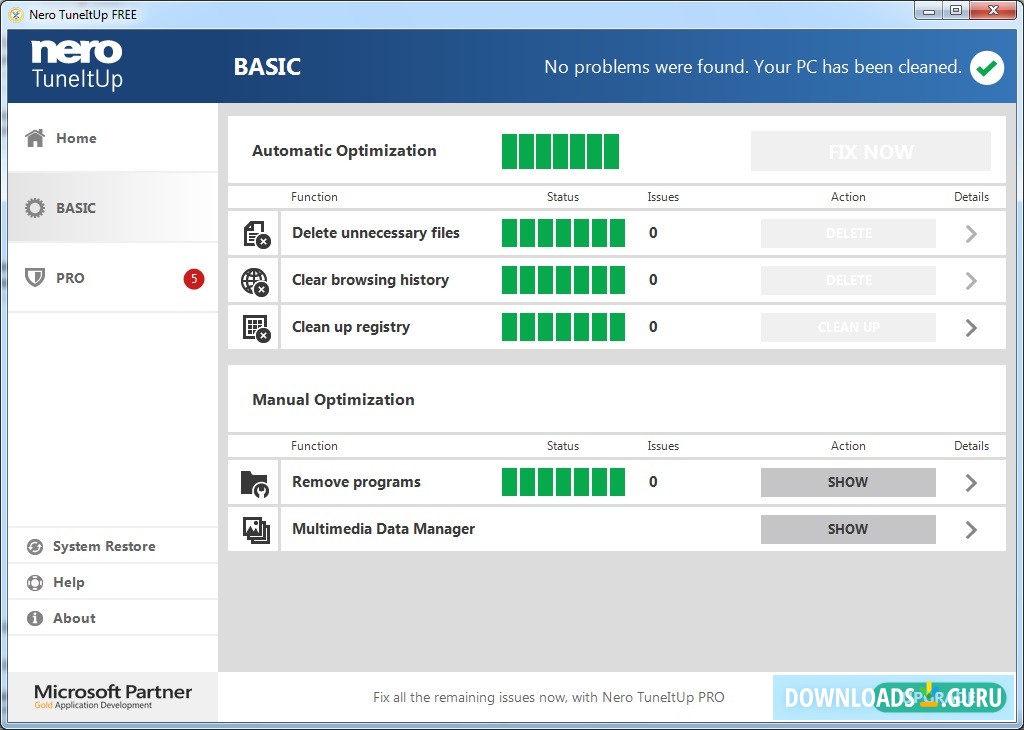Click the Microsoft Partner badge

(x=113, y=697)
